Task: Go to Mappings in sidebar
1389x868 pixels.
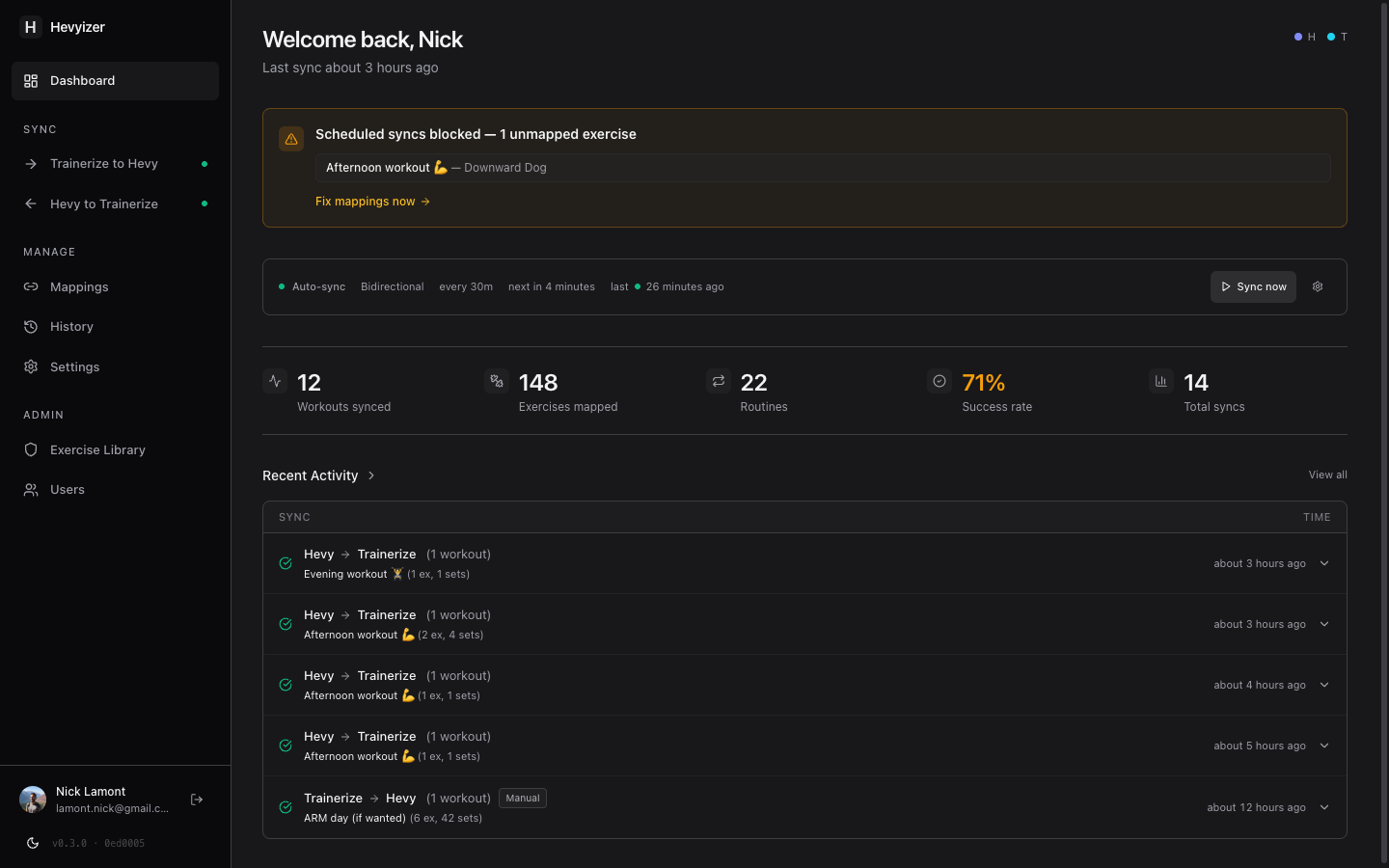Action: (x=115, y=286)
